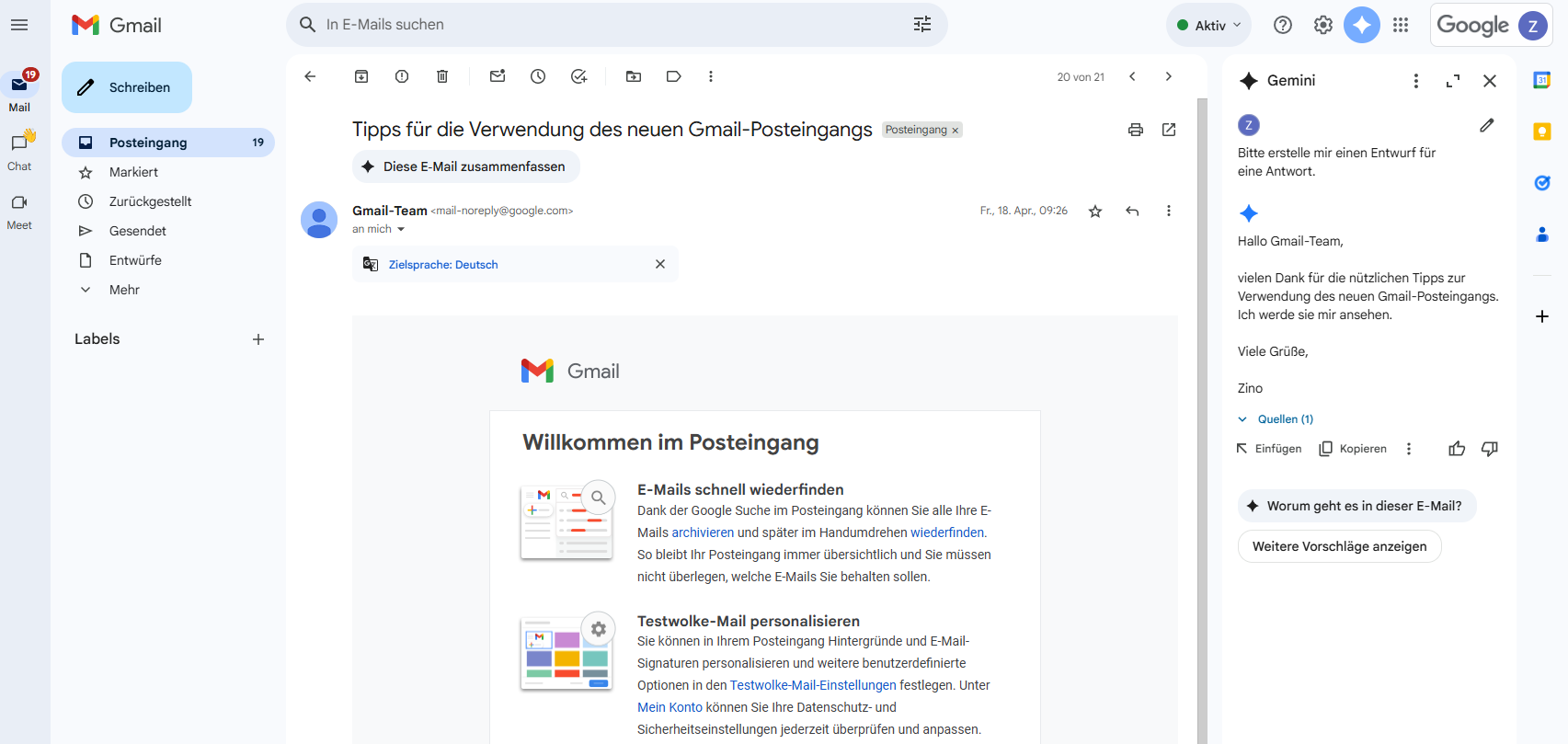Image resolution: width=1568 pixels, height=744 pixels.
Task: Click suggestion Worum geht es in dieser E-Mail?
Action: coord(1356,506)
